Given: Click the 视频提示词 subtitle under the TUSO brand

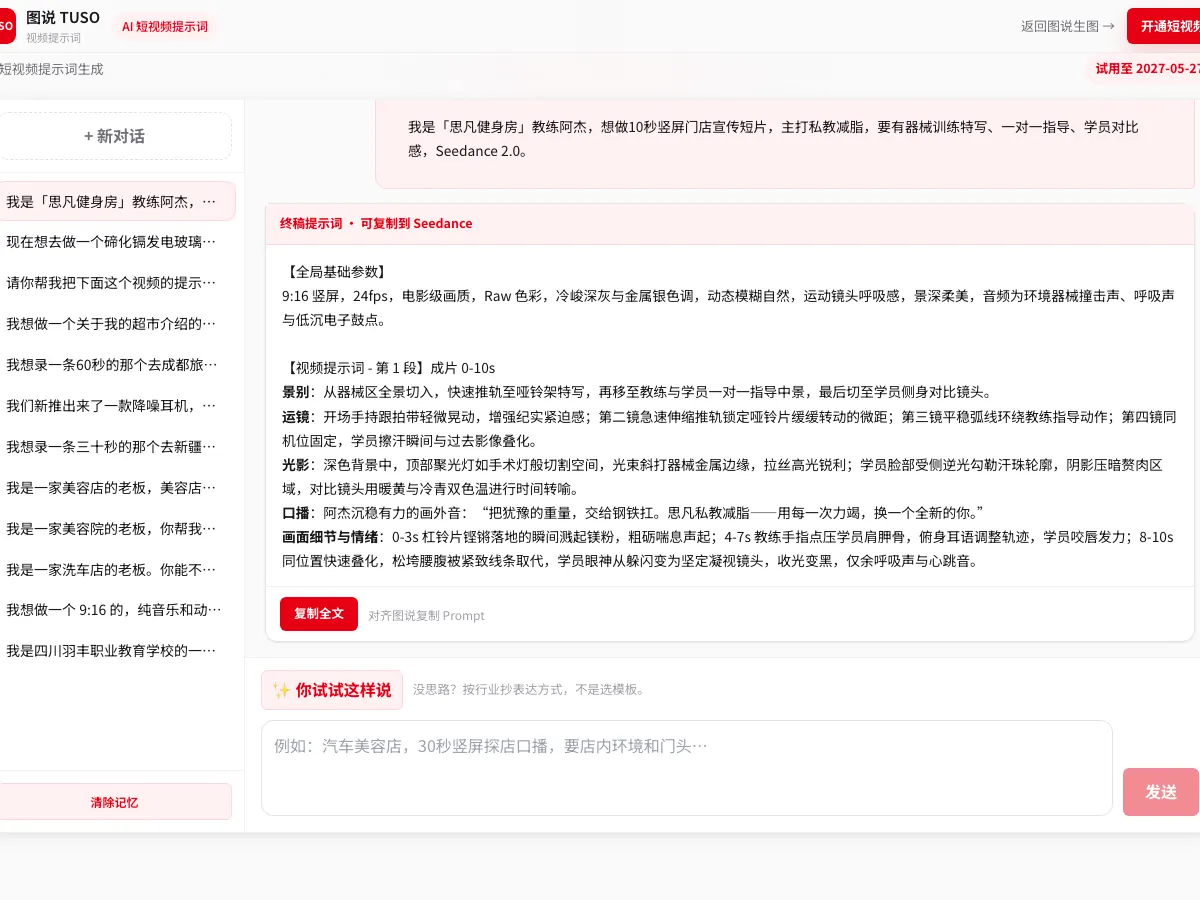Looking at the screenshot, I should point(54,38).
